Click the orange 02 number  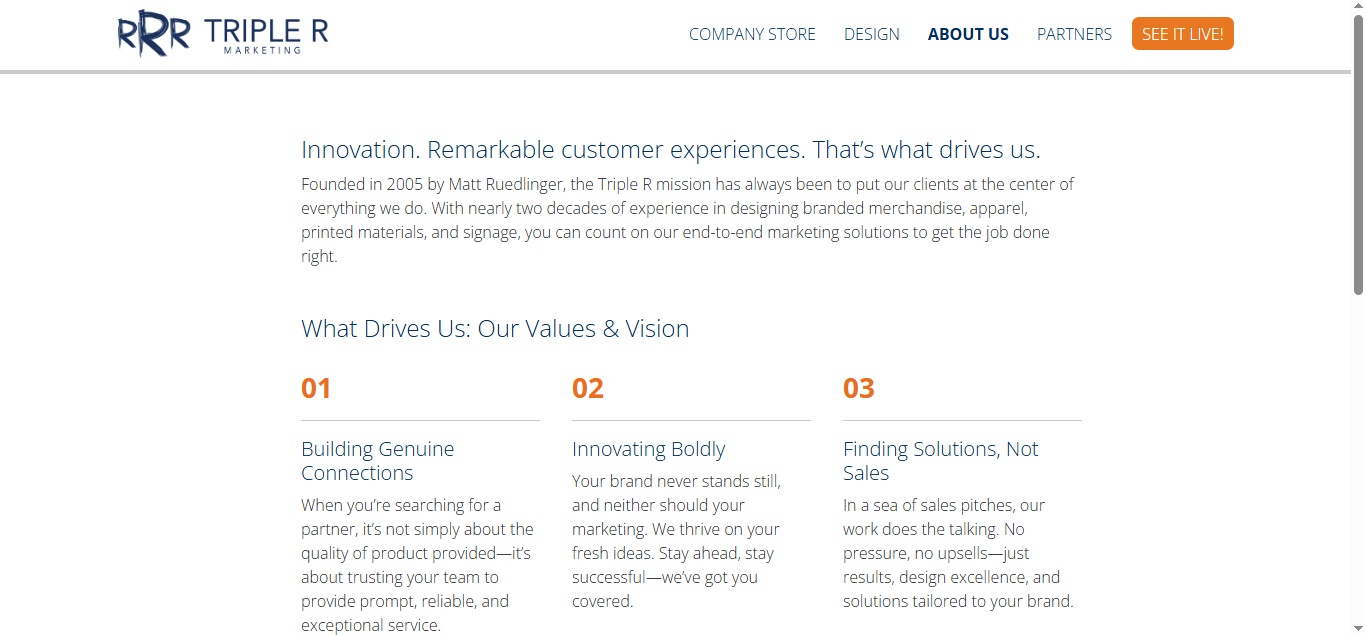click(588, 388)
